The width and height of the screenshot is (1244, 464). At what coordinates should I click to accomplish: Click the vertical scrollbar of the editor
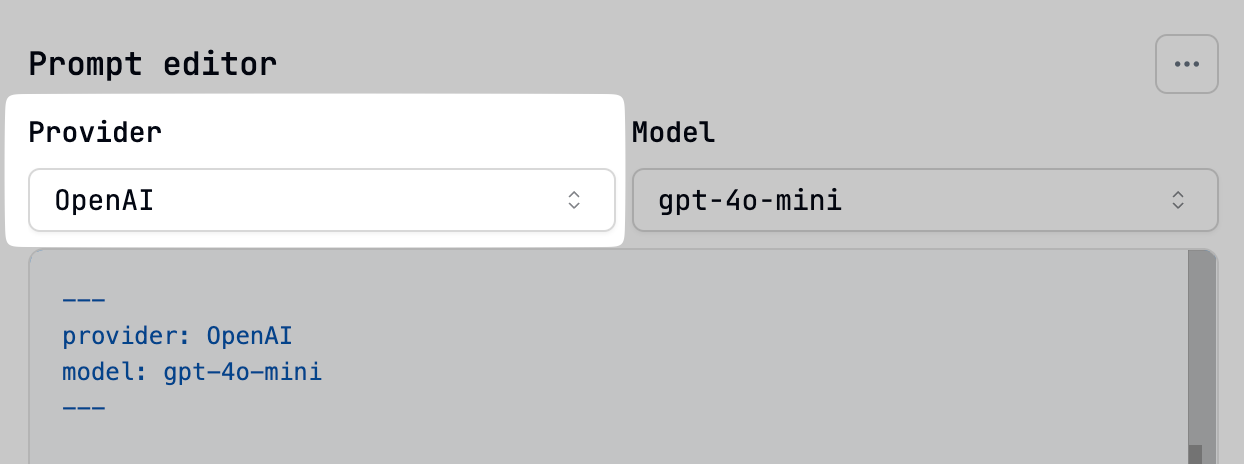tap(1199, 355)
